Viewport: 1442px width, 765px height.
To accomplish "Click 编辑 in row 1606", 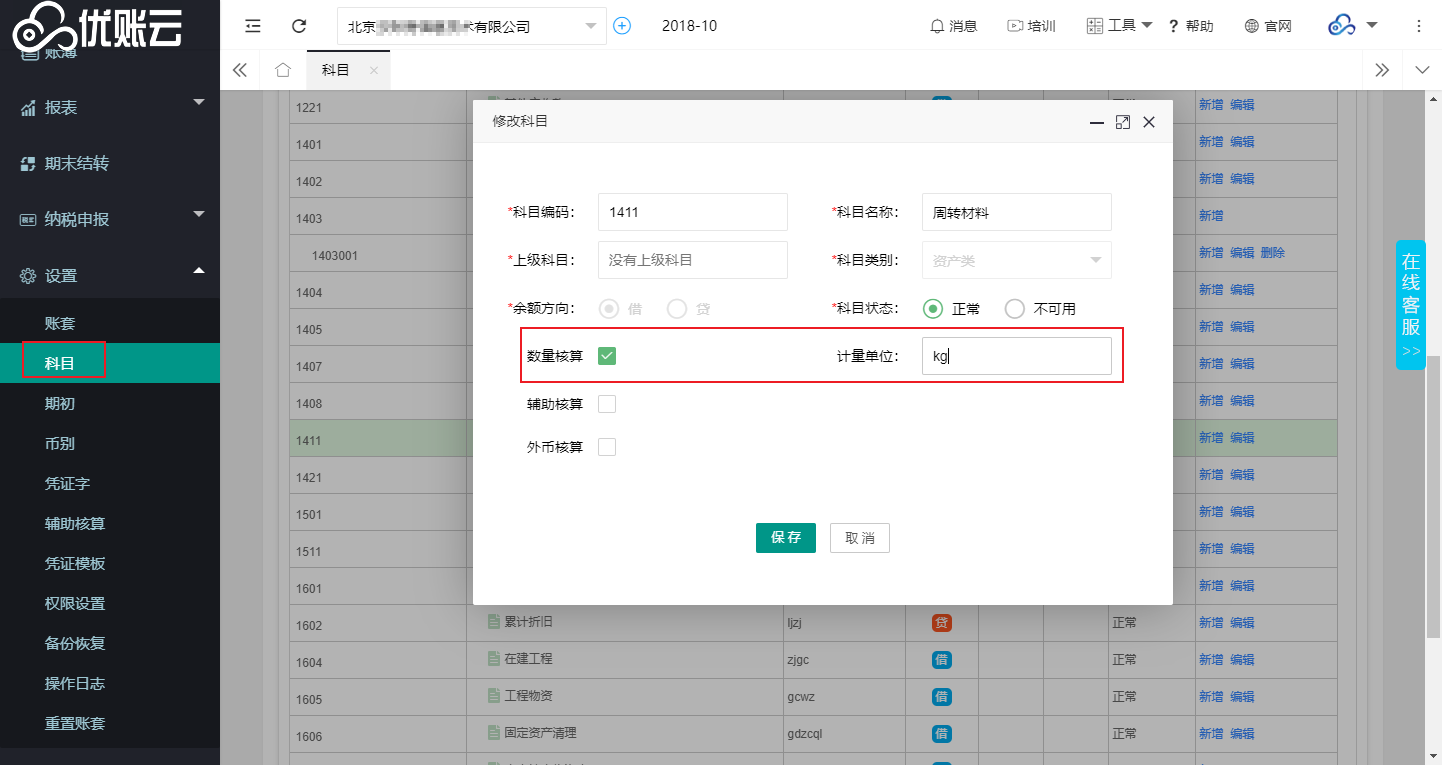I will (1242, 733).
